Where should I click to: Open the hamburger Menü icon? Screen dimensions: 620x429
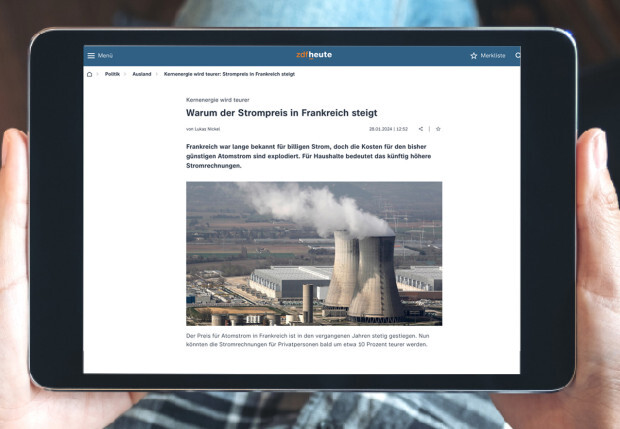click(91, 56)
